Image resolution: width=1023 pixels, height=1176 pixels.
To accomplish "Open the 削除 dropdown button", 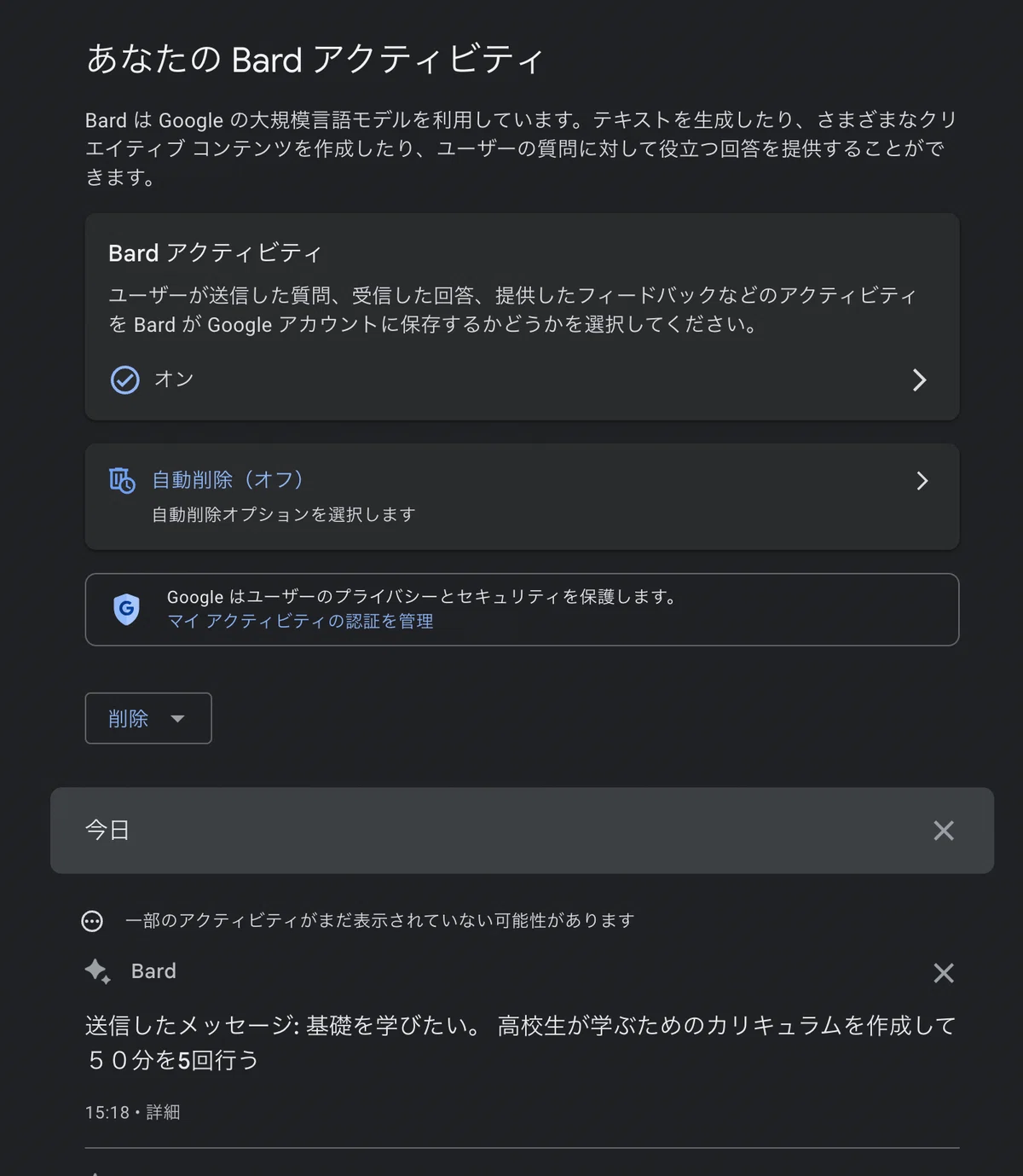I will 148,718.
